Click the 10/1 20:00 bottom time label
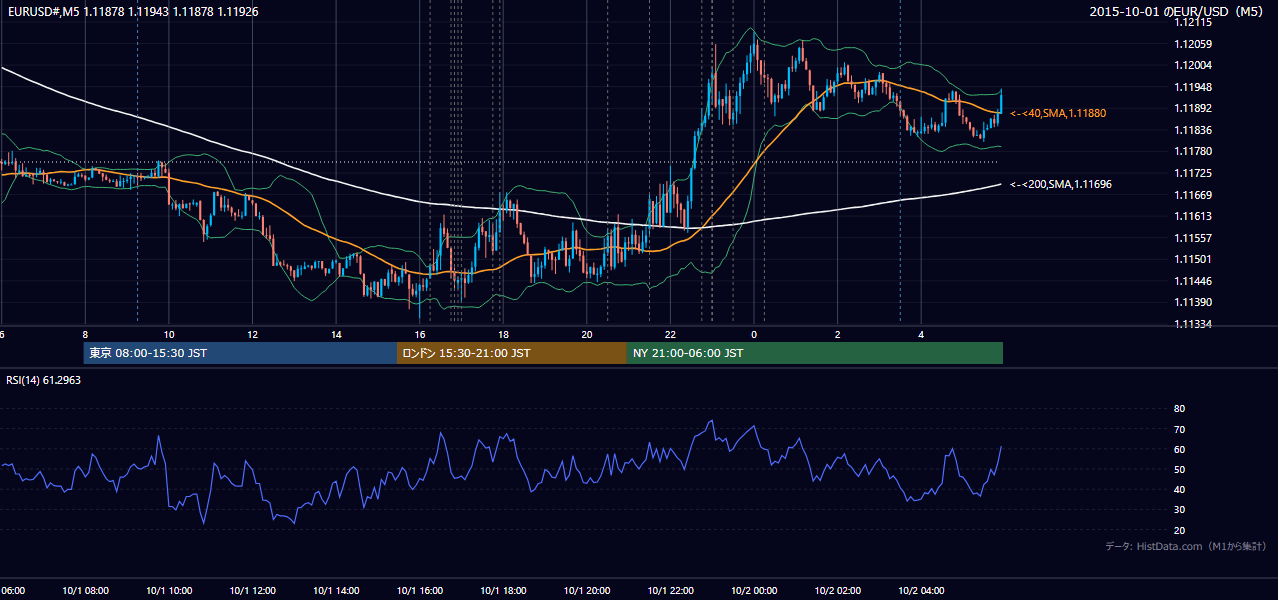 point(588,591)
